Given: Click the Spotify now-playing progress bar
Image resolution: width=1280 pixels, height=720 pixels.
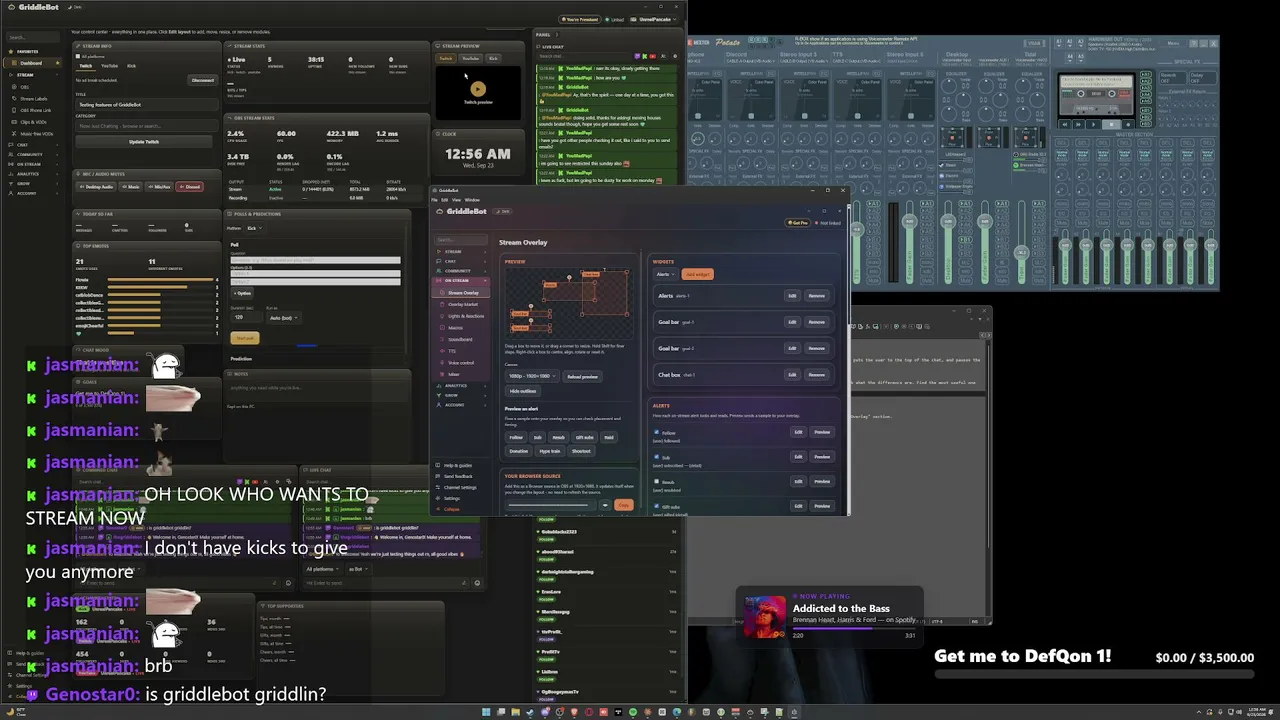Looking at the screenshot, I should (x=853, y=630).
